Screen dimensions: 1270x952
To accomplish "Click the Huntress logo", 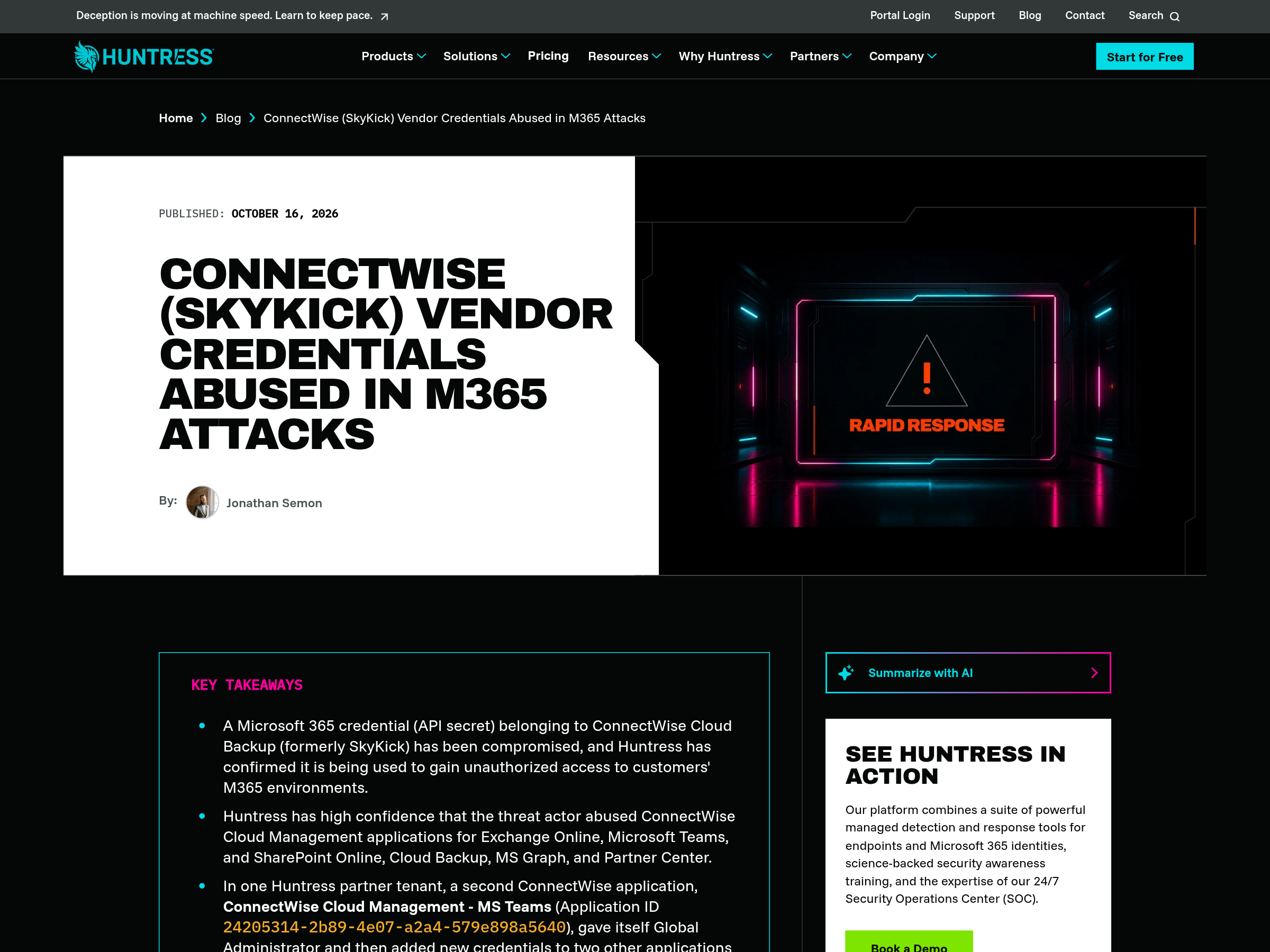I will point(143,56).
